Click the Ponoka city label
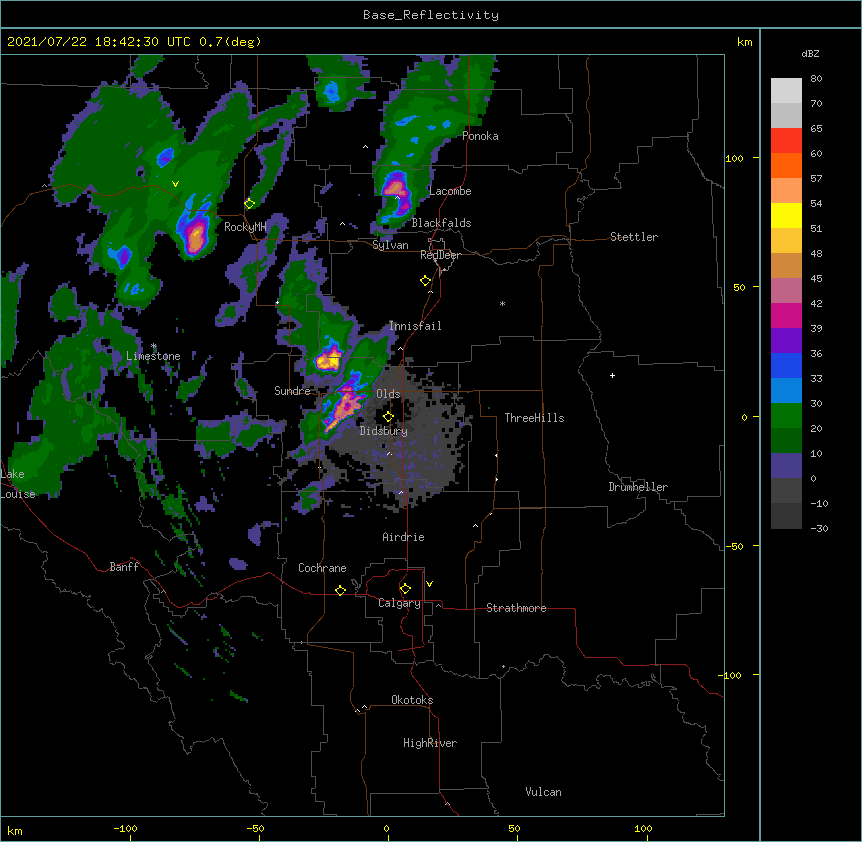Viewport: 862px width, 842px height. coord(480,136)
